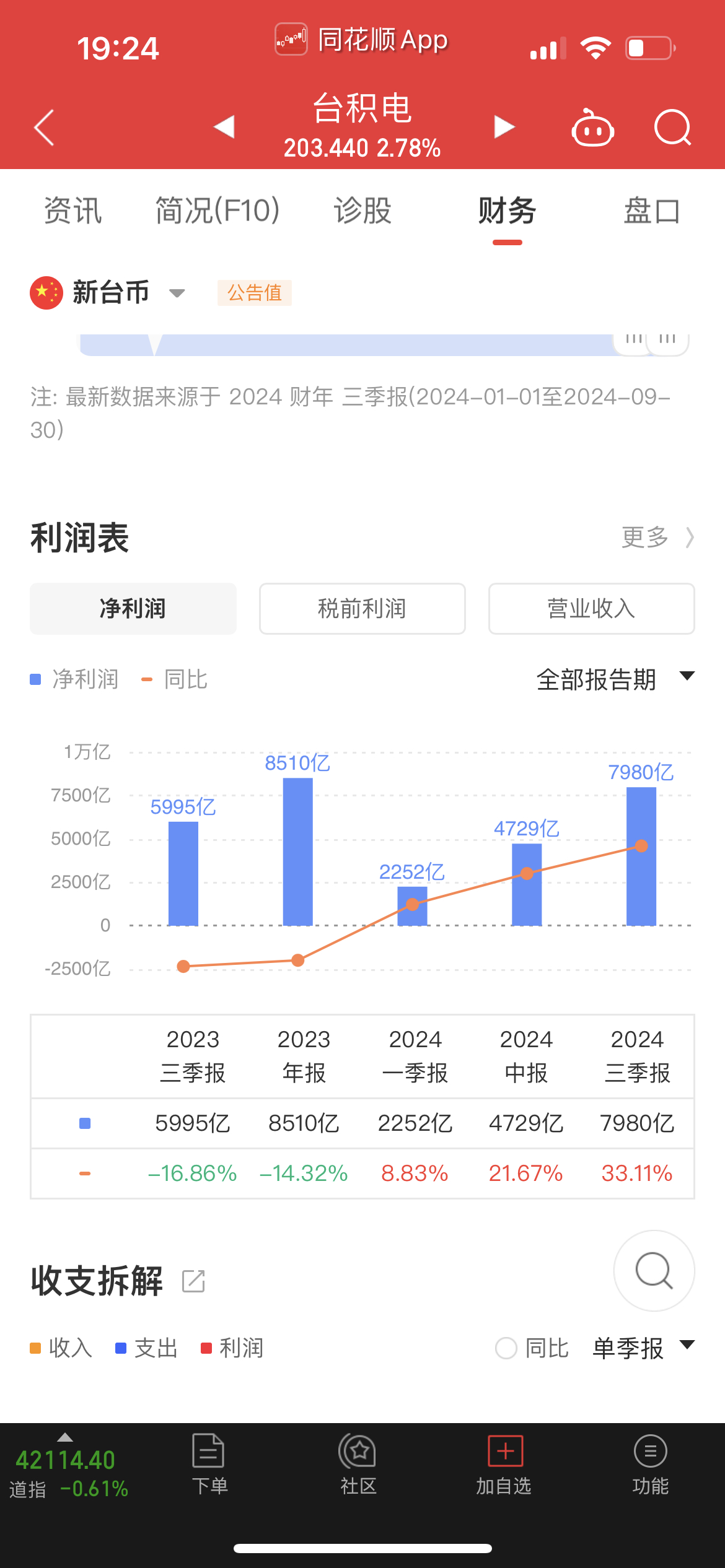Tap the 加自选 add watchlist icon

coord(505,1450)
